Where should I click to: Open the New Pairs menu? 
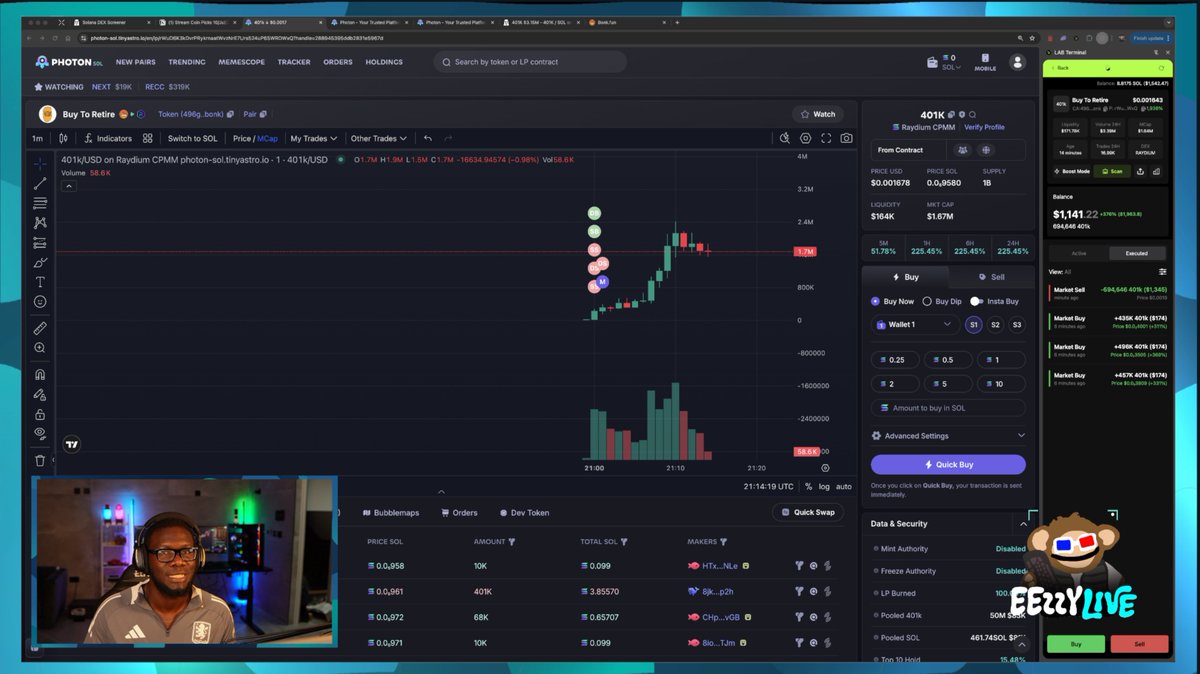tap(135, 62)
